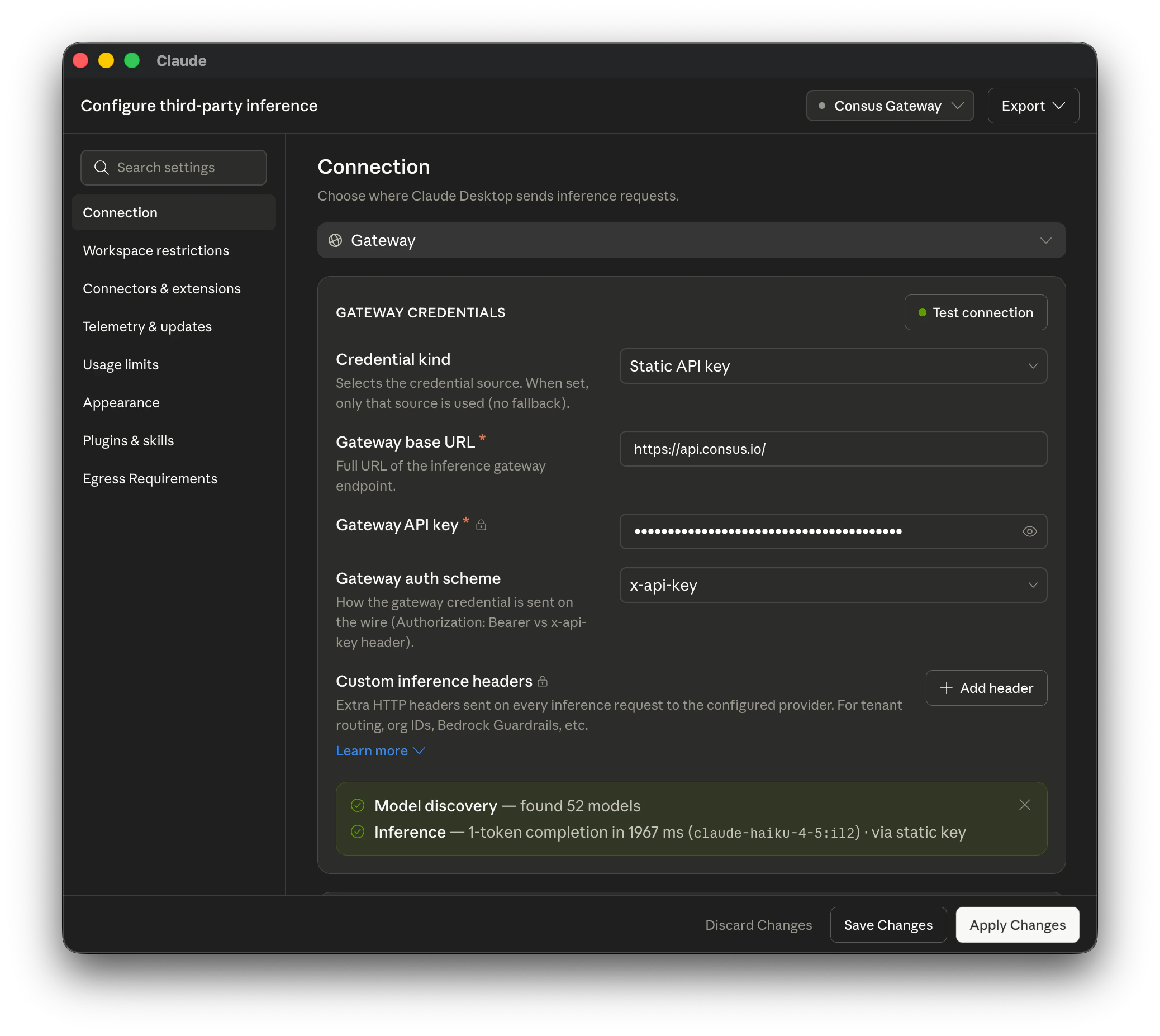Open Credential kind Static API key dropdown
This screenshot has width=1160, height=1036.
pos(833,366)
